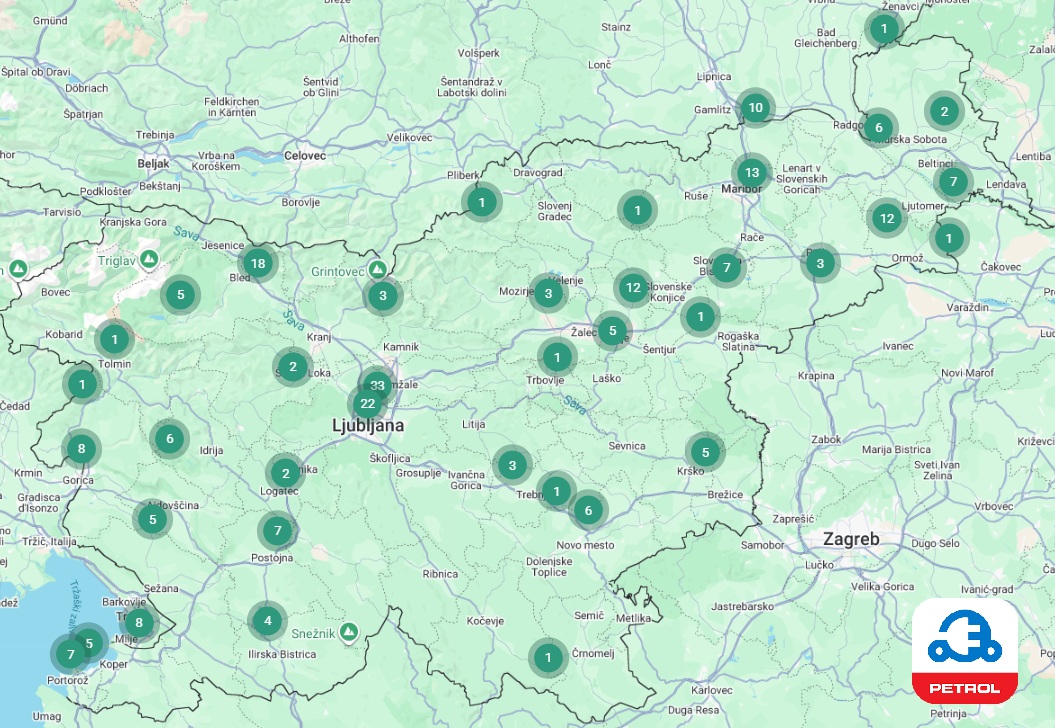Click the Zagreb city label
Image resolution: width=1055 pixels, height=728 pixels.
pos(851,539)
